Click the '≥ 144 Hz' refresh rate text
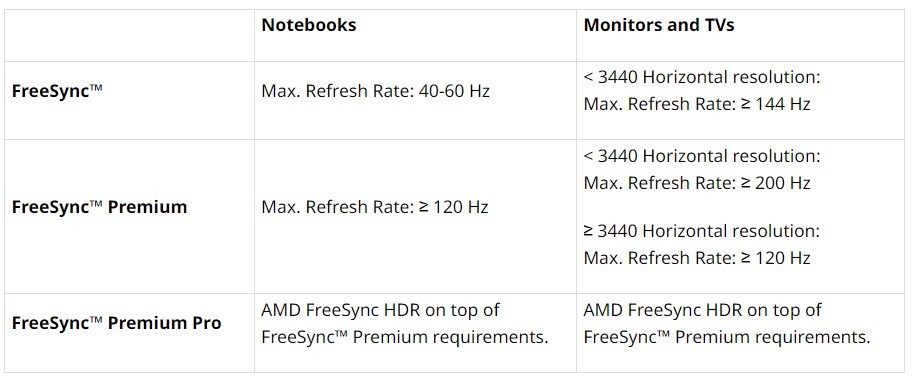Viewport: 916px width, 383px height. coord(775,105)
